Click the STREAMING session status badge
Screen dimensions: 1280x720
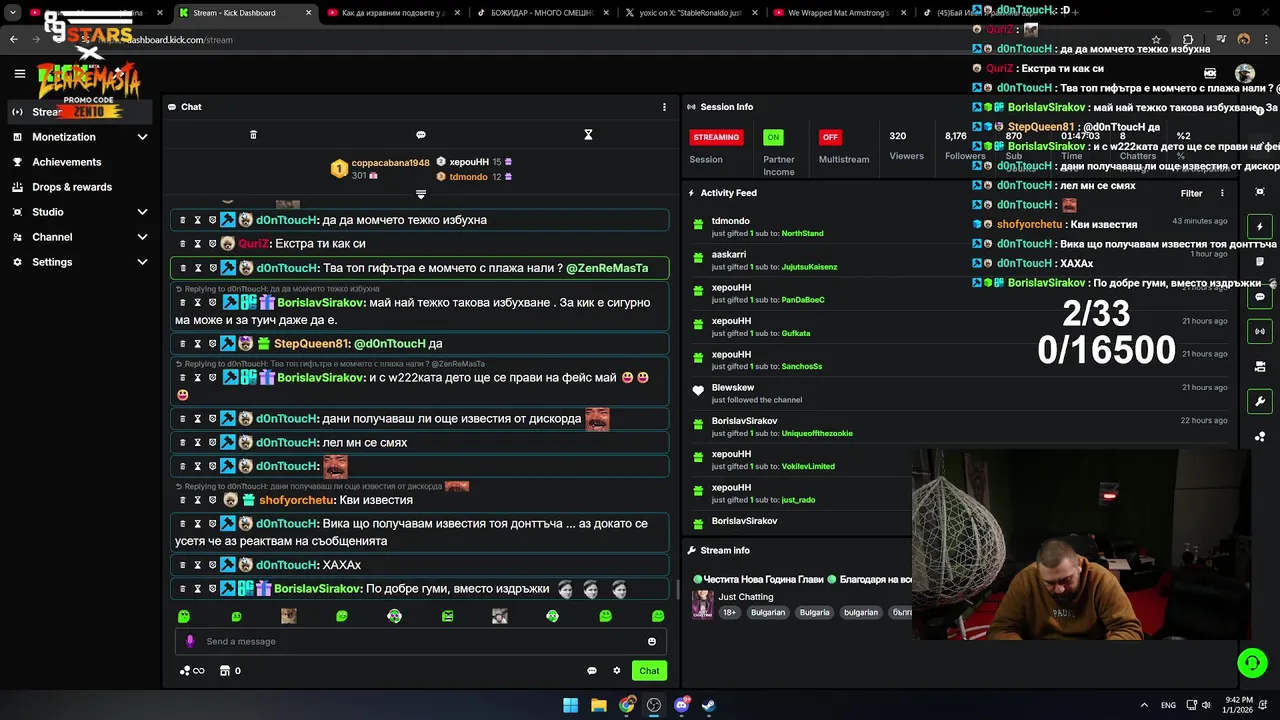(x=716, y=137)
